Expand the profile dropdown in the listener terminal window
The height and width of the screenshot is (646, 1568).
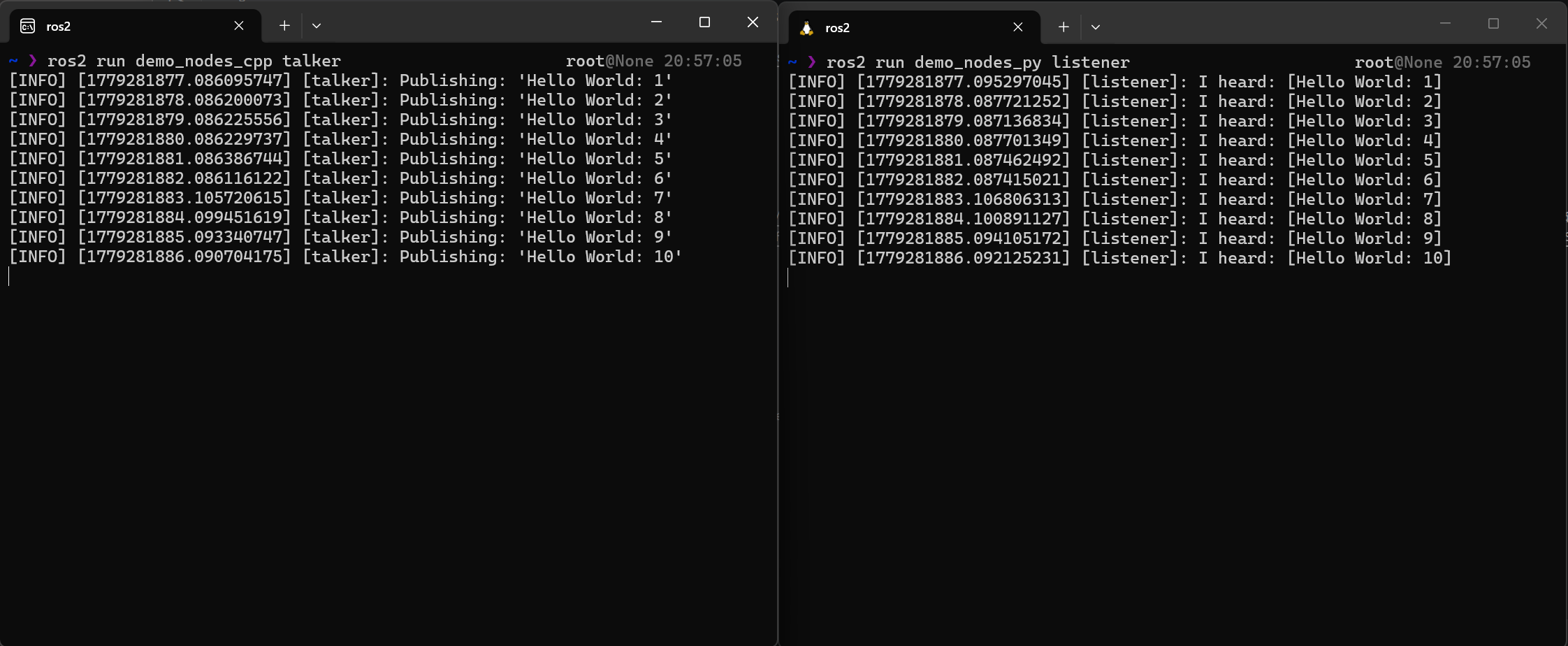[x=1096, y=27]
